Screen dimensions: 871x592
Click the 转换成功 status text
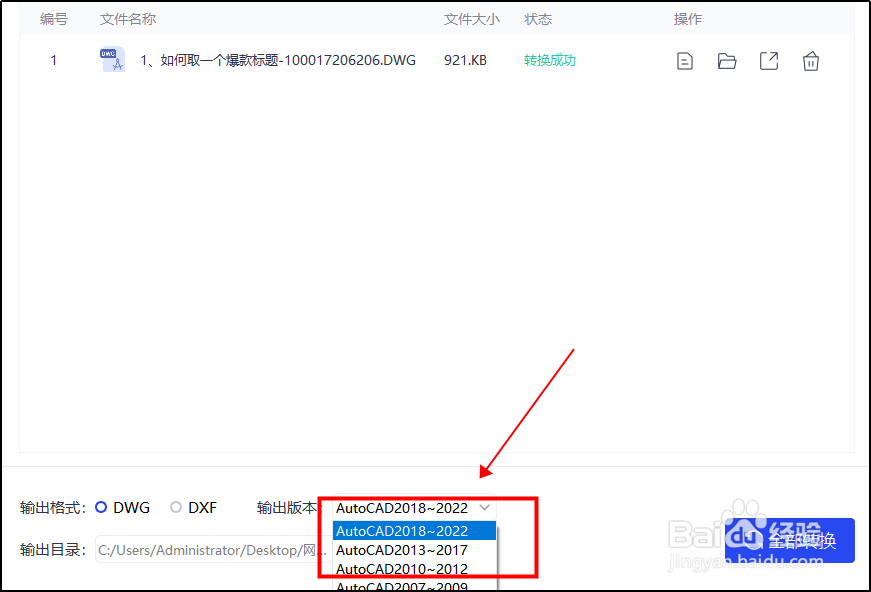[549, 60]
